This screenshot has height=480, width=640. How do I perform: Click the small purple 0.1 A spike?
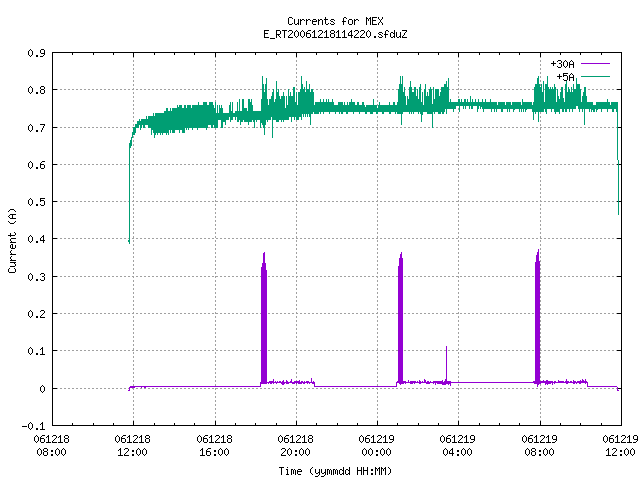coord(447,364)
